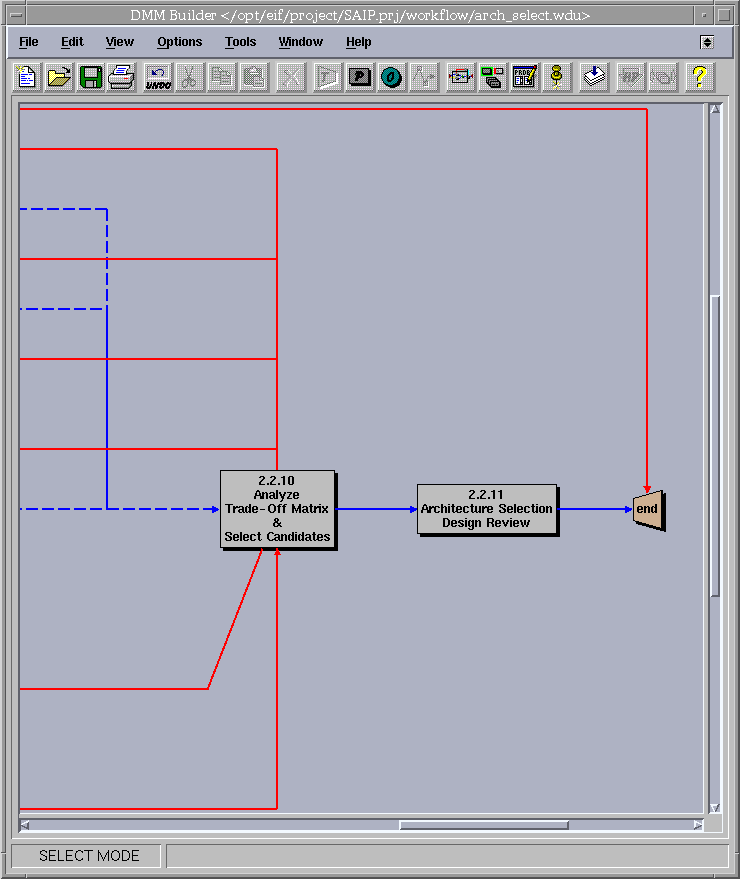
Task: Click the green circle O toolbar icon
Action: pos(392,77)
